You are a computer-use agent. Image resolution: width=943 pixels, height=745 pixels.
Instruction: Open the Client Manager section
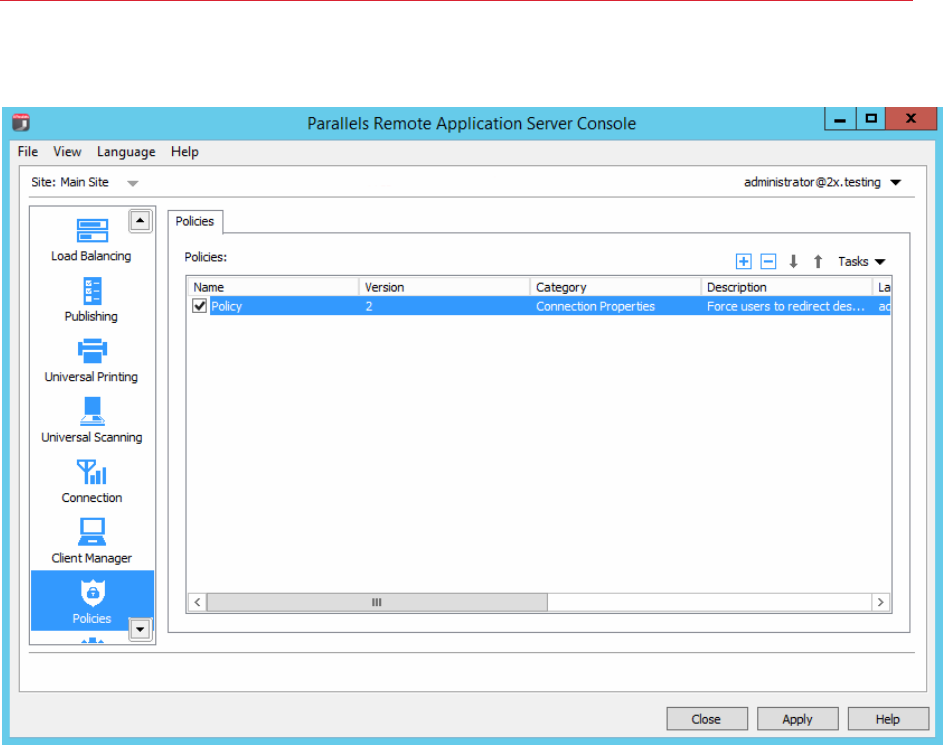coord(91,541)
